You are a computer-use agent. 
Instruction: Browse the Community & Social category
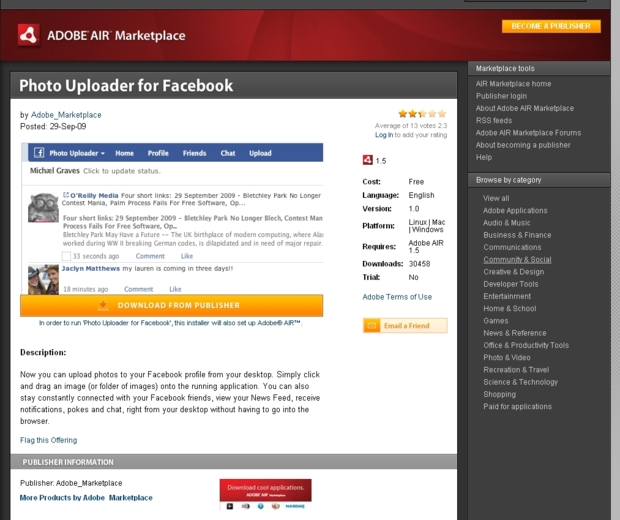coord(517,259)
